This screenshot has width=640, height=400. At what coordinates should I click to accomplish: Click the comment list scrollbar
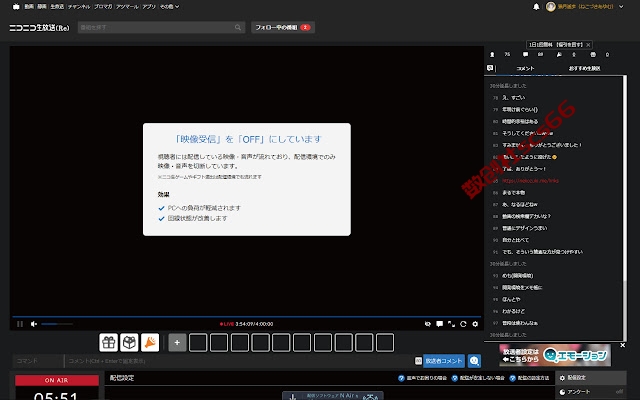pos(624,208)
